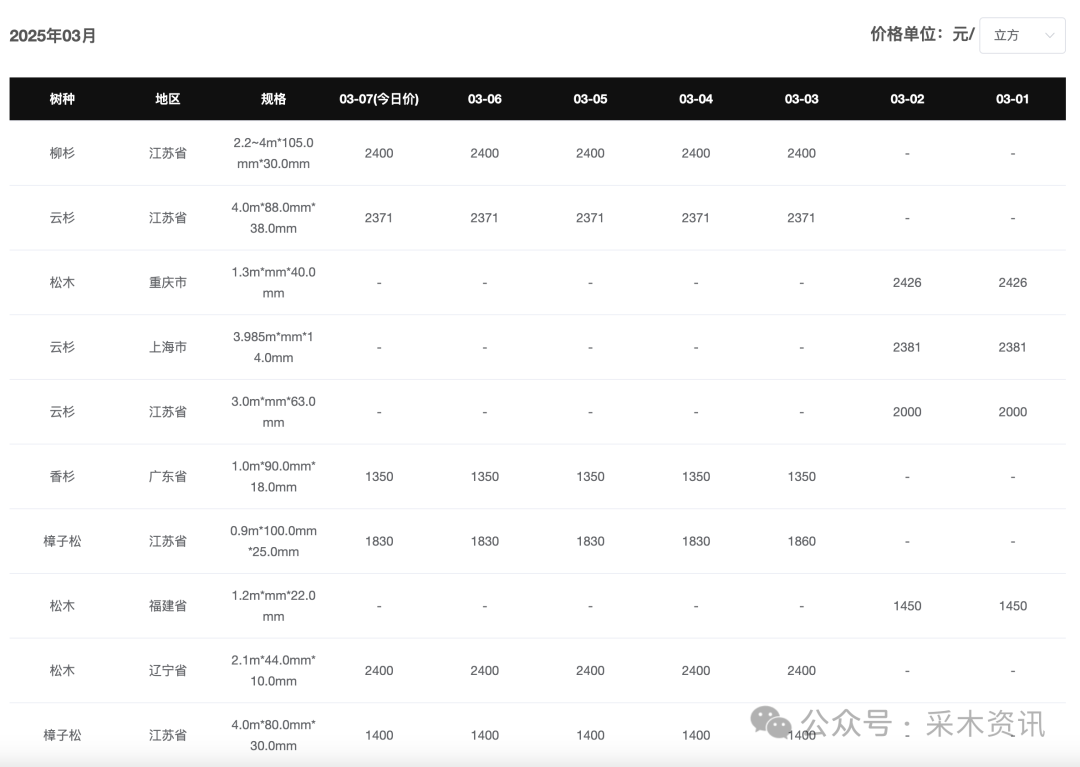This screenshot has width=1080, height=767.
Task: Select 福建省 price 1450 under 03-01
Action: pyautogui.click(x=1012, y=606)
